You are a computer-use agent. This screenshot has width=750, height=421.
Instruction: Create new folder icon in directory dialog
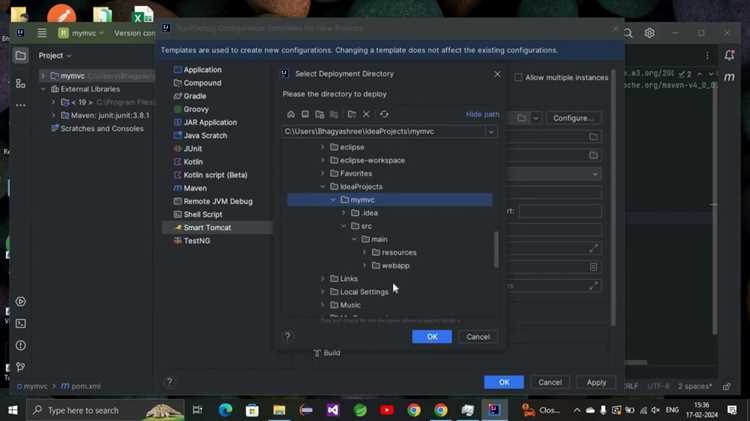tap(352, 114)
